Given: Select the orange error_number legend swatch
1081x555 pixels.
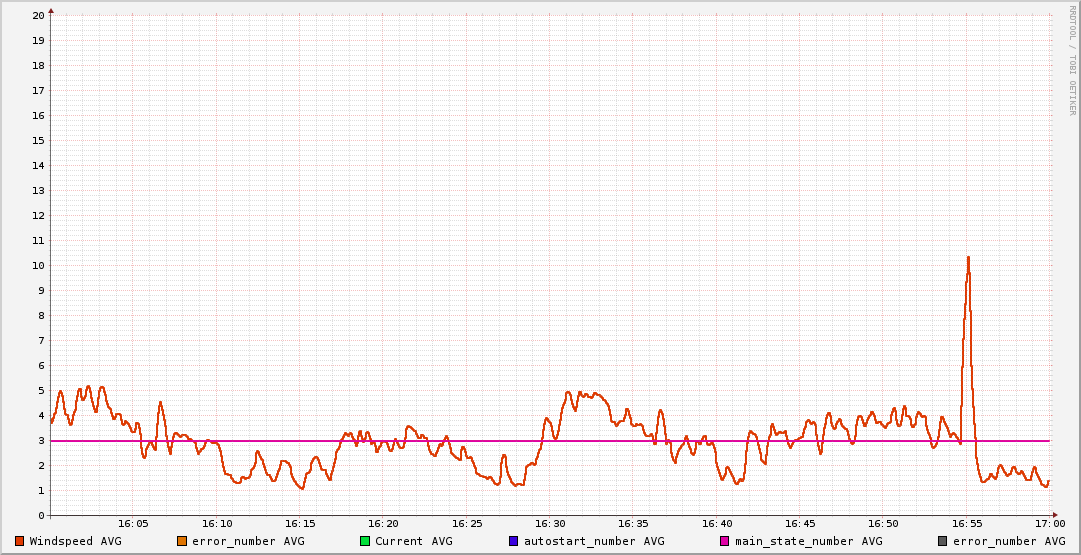Looking at the screenshot, I should [x=182, y=541].
